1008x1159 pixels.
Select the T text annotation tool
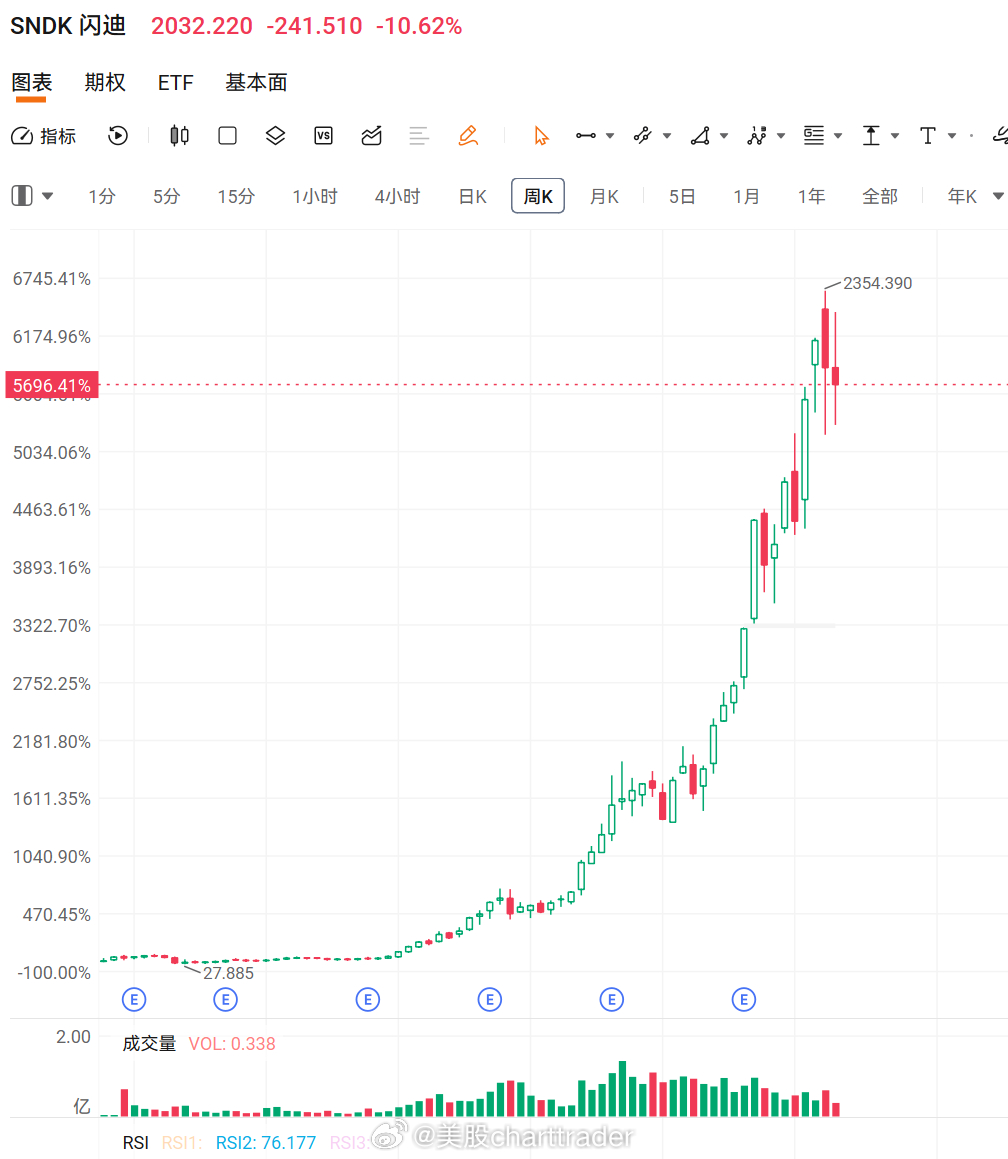(x=927, y=136)
